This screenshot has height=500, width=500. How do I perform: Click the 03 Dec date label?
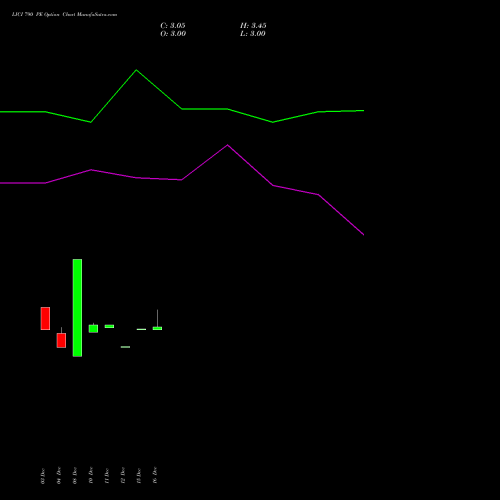tap(43, 476)
